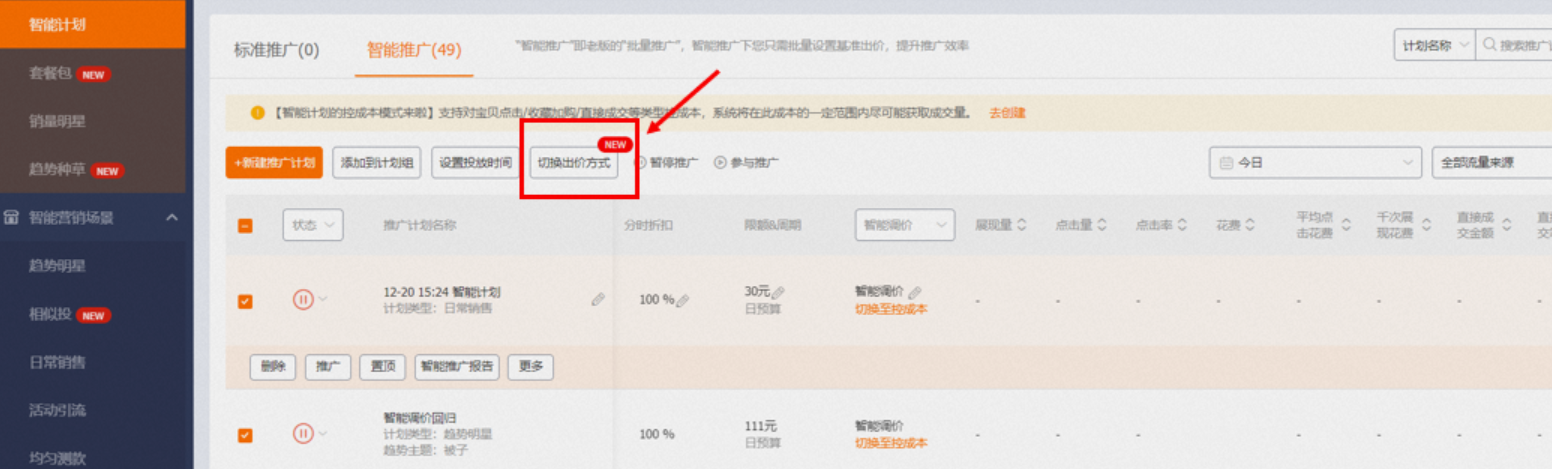
Task: Click pencil icon beside 智能调价 in first row
Action: pyautogui.click(x=914, y=292)
